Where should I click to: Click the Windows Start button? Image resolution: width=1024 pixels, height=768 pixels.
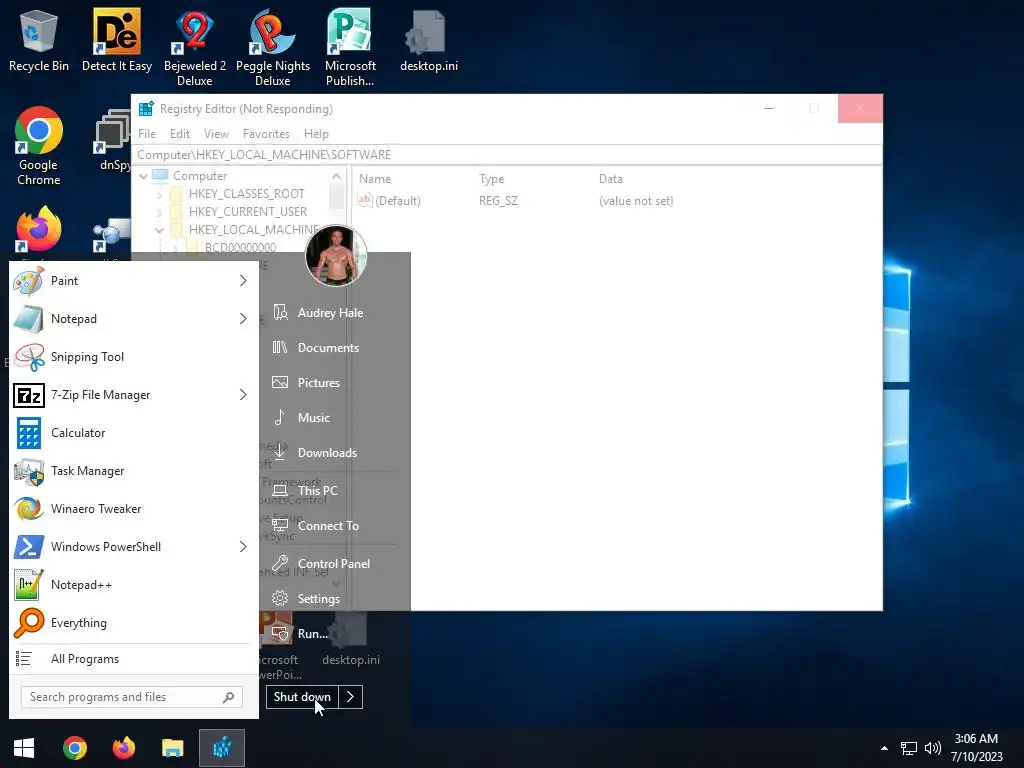click(24, 748)
